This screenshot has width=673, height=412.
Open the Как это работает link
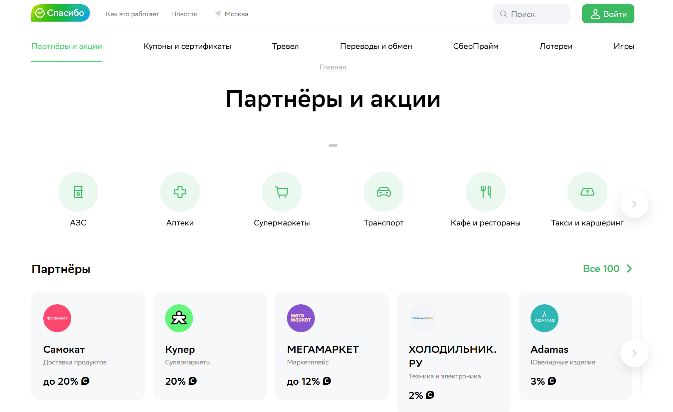pos(132,14)
